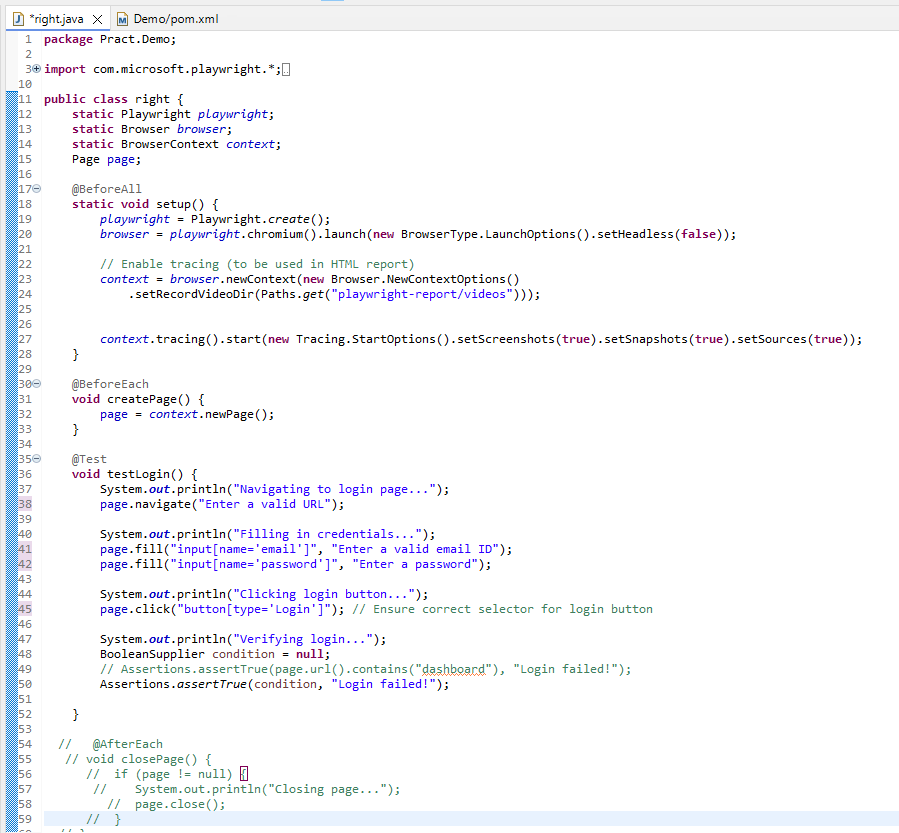
Task: Expand the folded imports at line 3
Action: tap(37, 69)
